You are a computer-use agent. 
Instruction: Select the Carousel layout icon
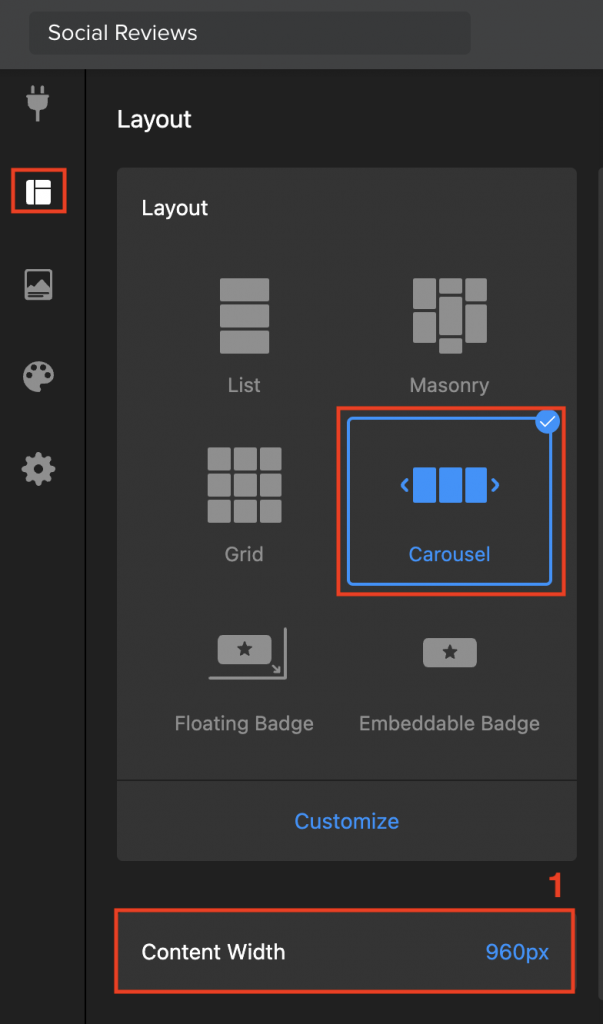[x=449, y=485]
